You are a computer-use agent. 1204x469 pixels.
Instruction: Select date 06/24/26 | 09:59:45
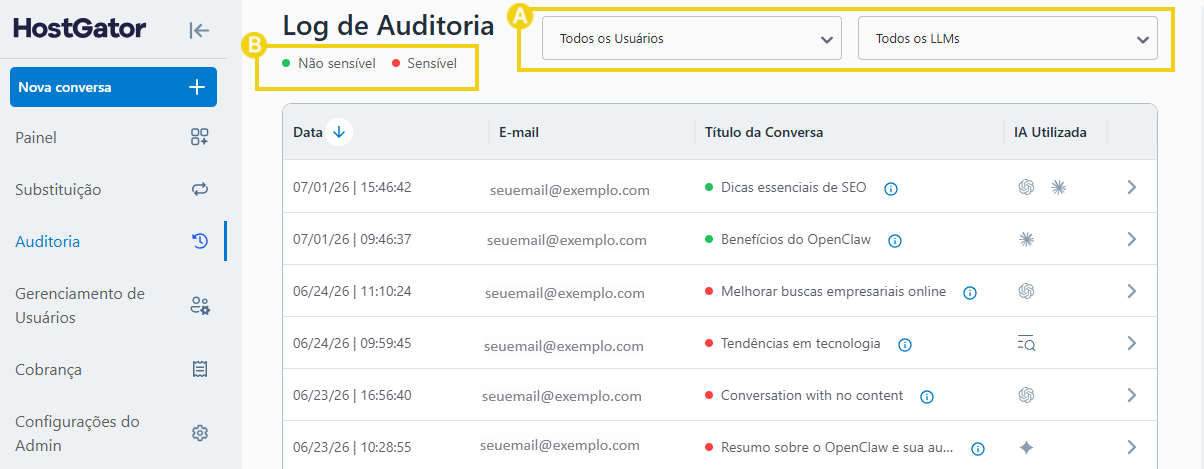point(352,343)
